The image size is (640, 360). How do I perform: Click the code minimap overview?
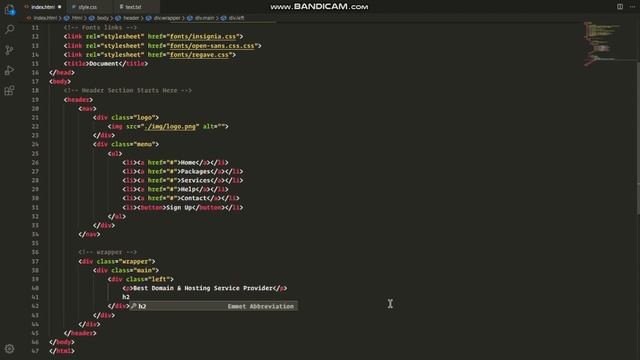(x=603, y=43)
